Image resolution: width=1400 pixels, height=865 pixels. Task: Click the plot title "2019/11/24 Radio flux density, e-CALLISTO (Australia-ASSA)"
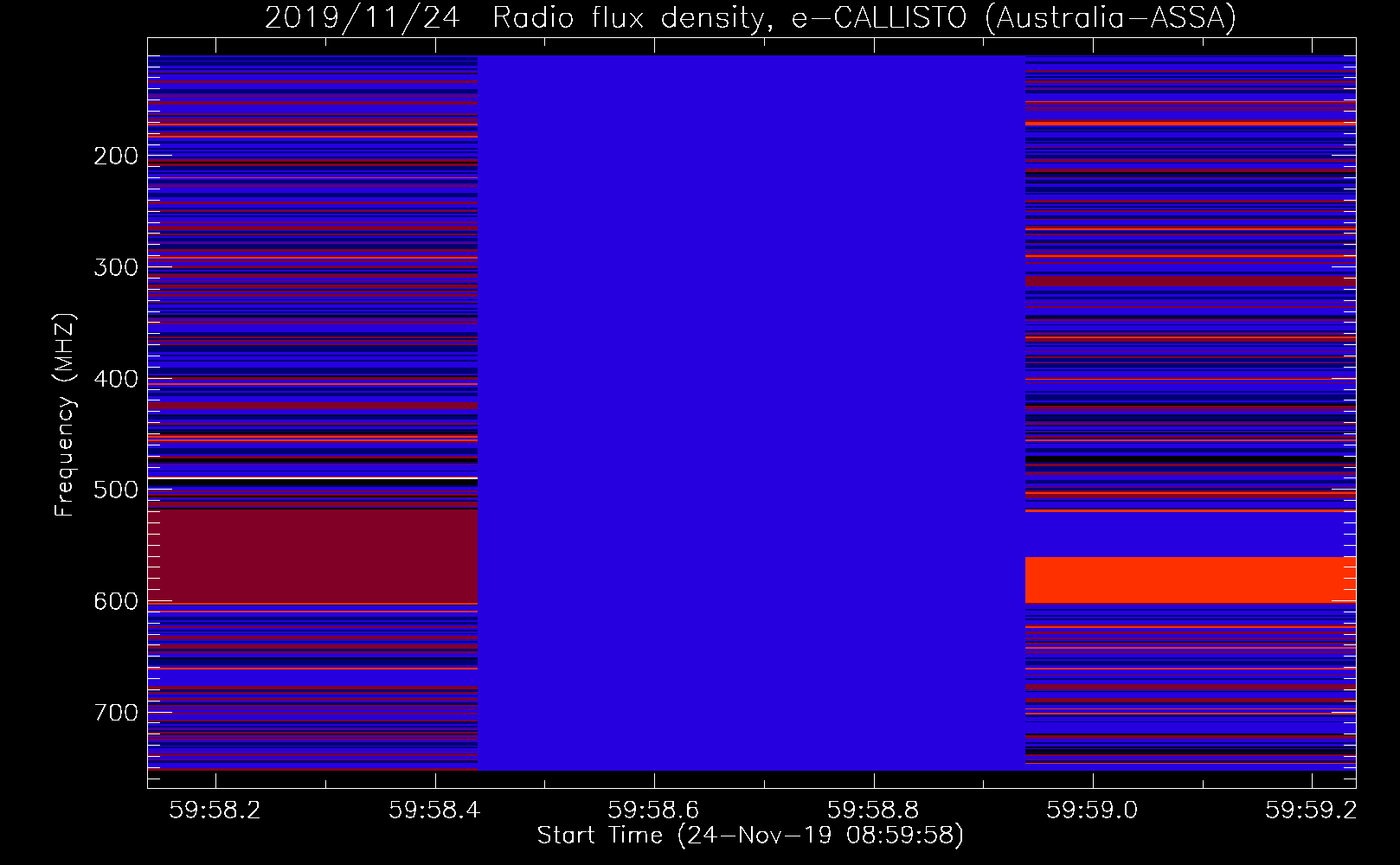[750, 18]
